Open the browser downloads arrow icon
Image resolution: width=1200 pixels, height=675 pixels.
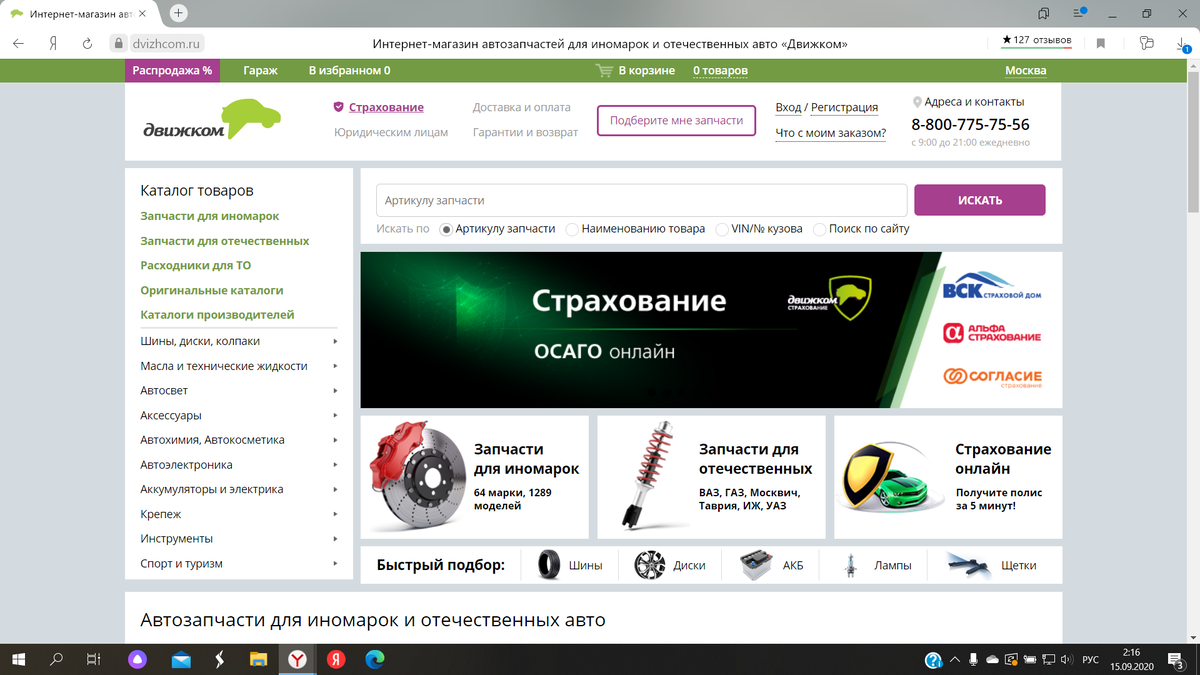click(x=1182, y=43)
